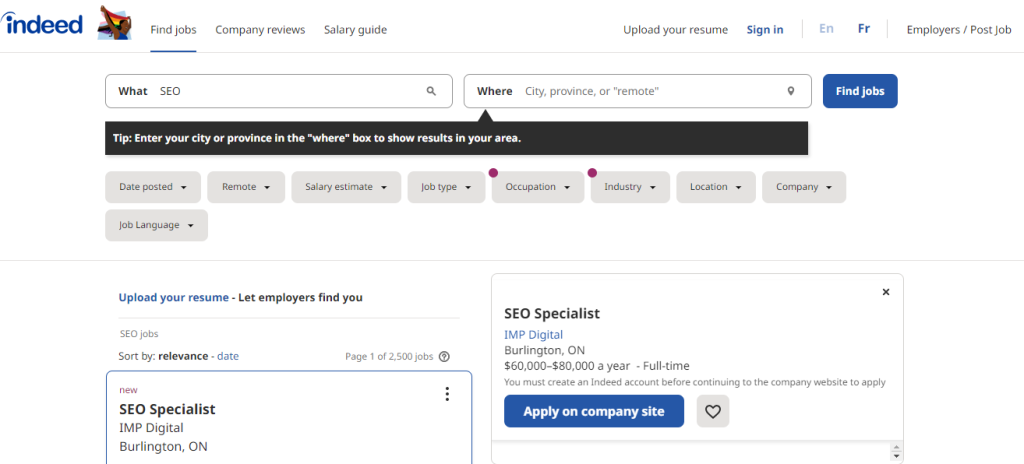The height and width of the screenshot is (464, 1024).
Task: Open the three-dot menu on SEO Specialist card
Action: (447, 394)
